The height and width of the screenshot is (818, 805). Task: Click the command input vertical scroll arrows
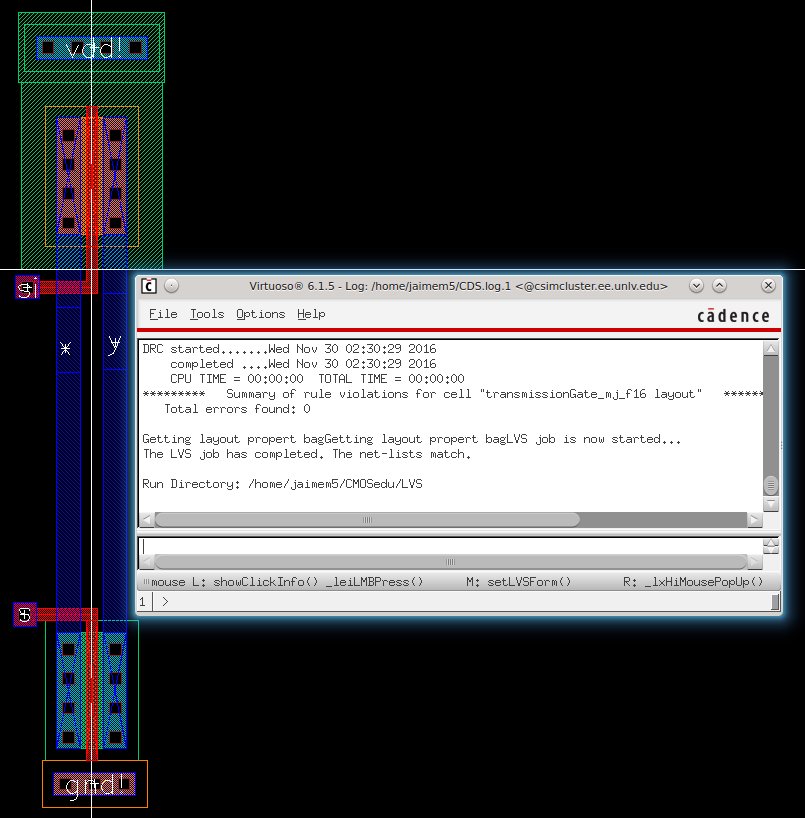click(x=771, y=546)
